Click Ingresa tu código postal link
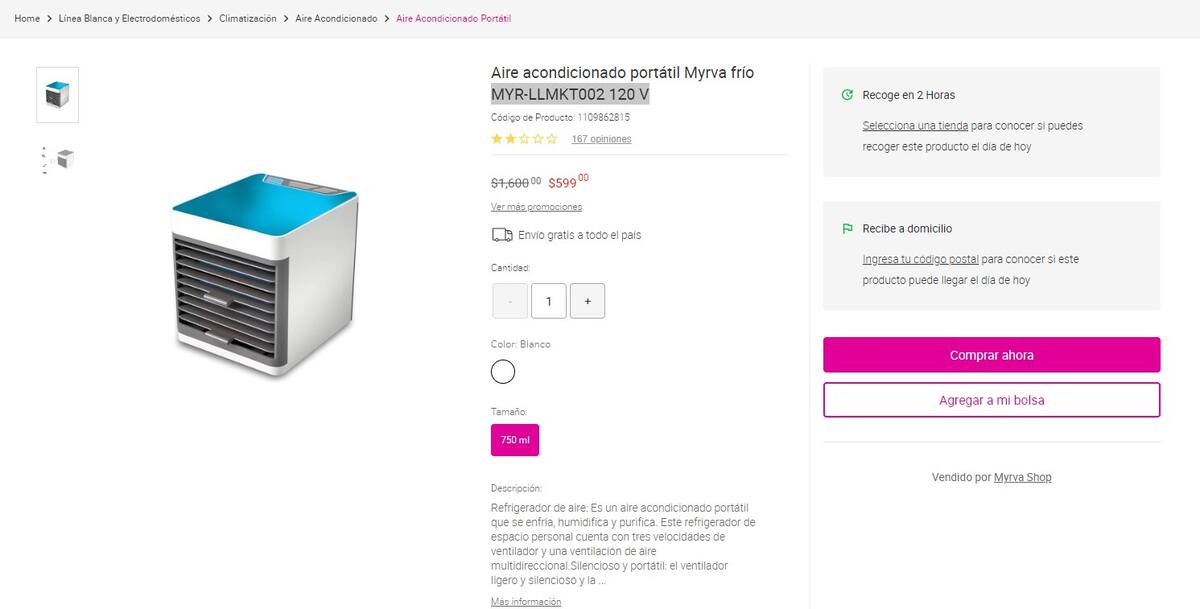The image size is (1200, 609). tap(920, 259)
